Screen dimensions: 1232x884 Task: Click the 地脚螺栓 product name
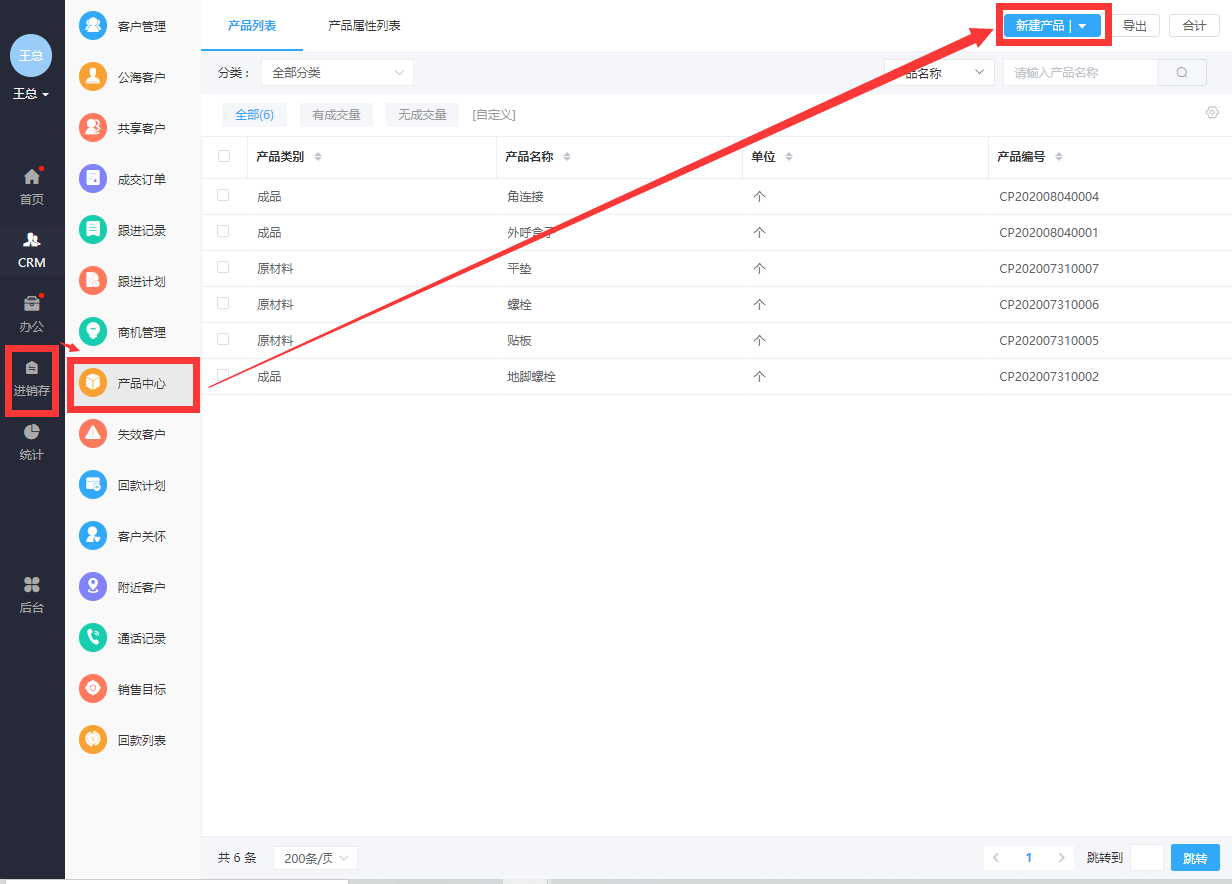531,377
